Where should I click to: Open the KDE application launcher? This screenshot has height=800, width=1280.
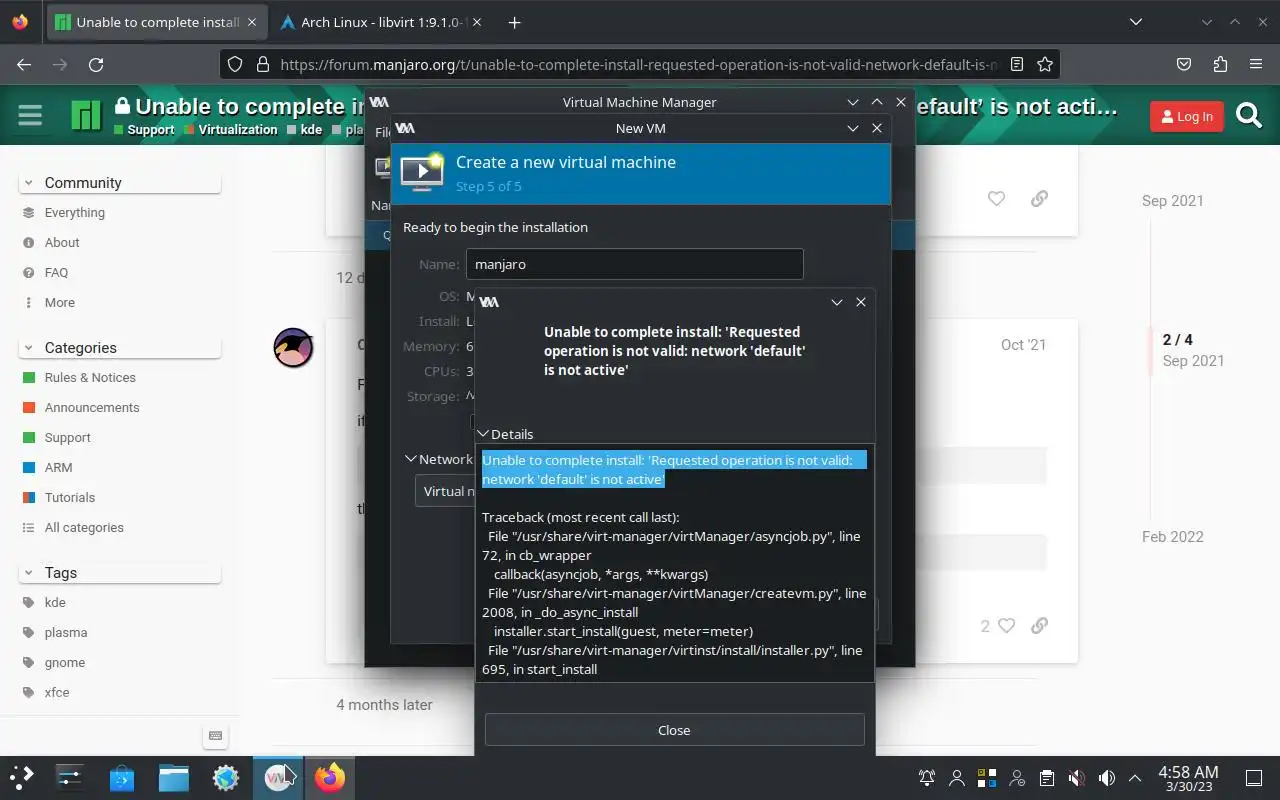22,777
